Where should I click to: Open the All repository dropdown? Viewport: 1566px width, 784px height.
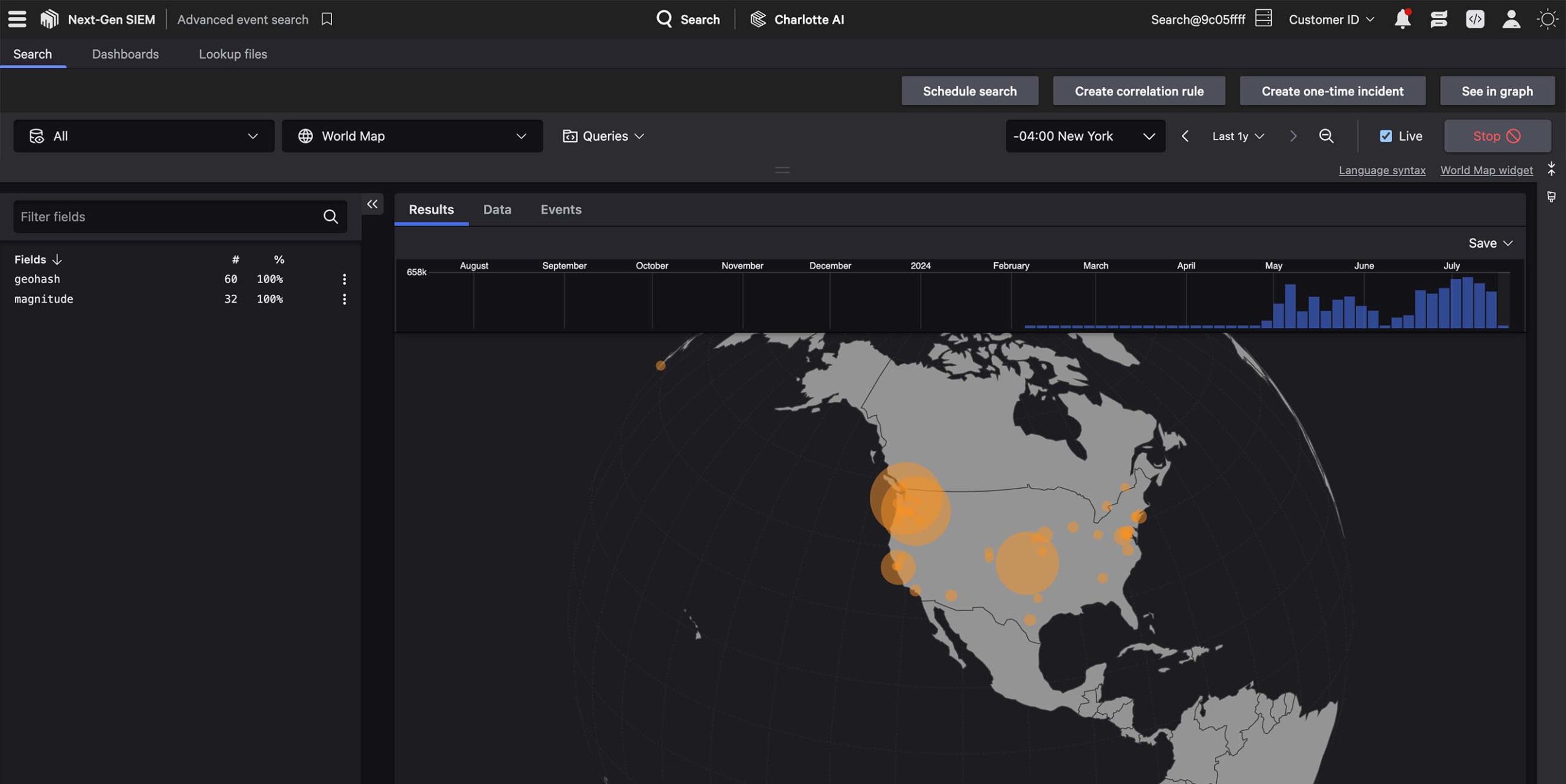tap(144, 136)
